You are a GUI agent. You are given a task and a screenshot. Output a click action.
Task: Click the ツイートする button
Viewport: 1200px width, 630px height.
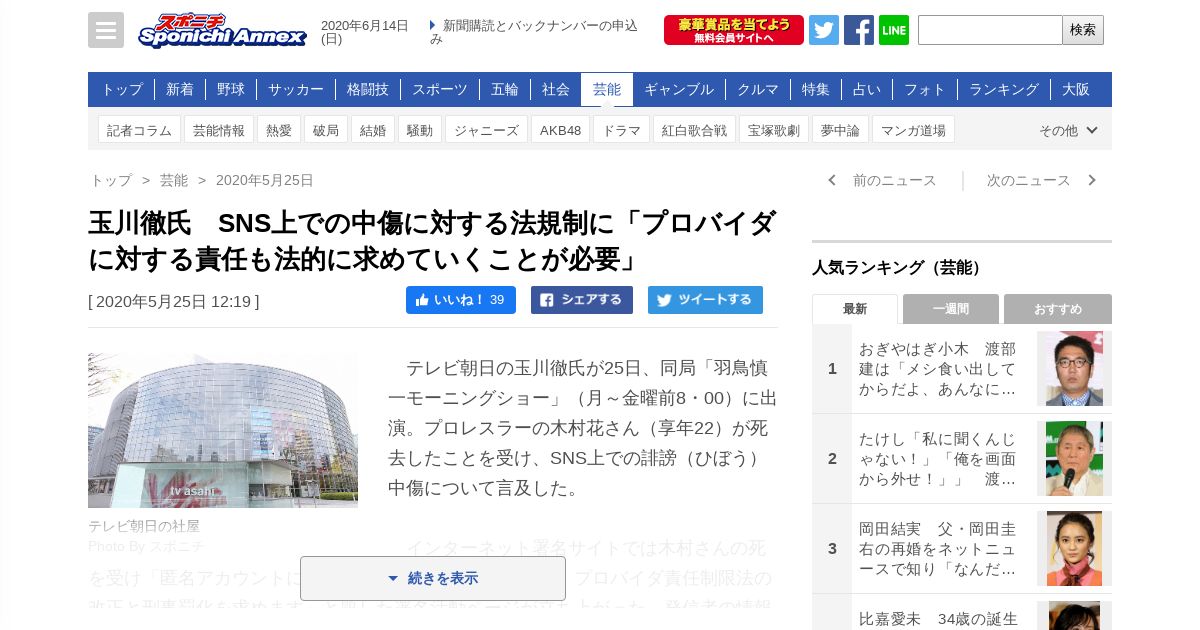point(706,300)
